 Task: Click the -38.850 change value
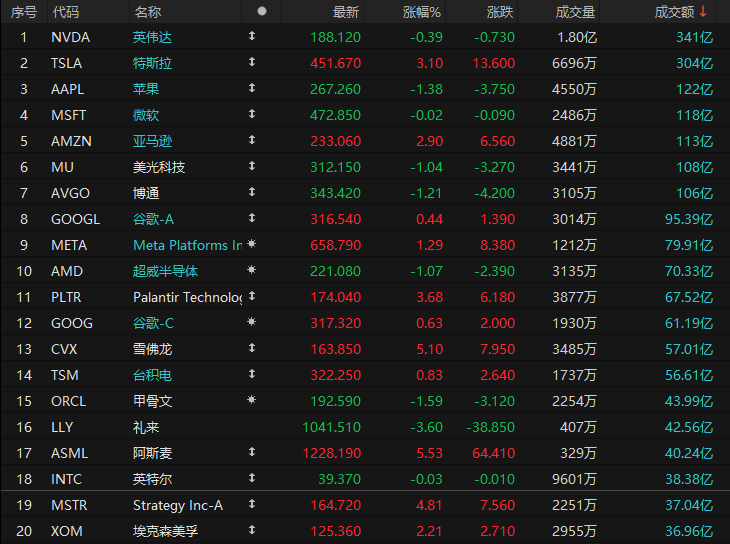coord(491,428)
